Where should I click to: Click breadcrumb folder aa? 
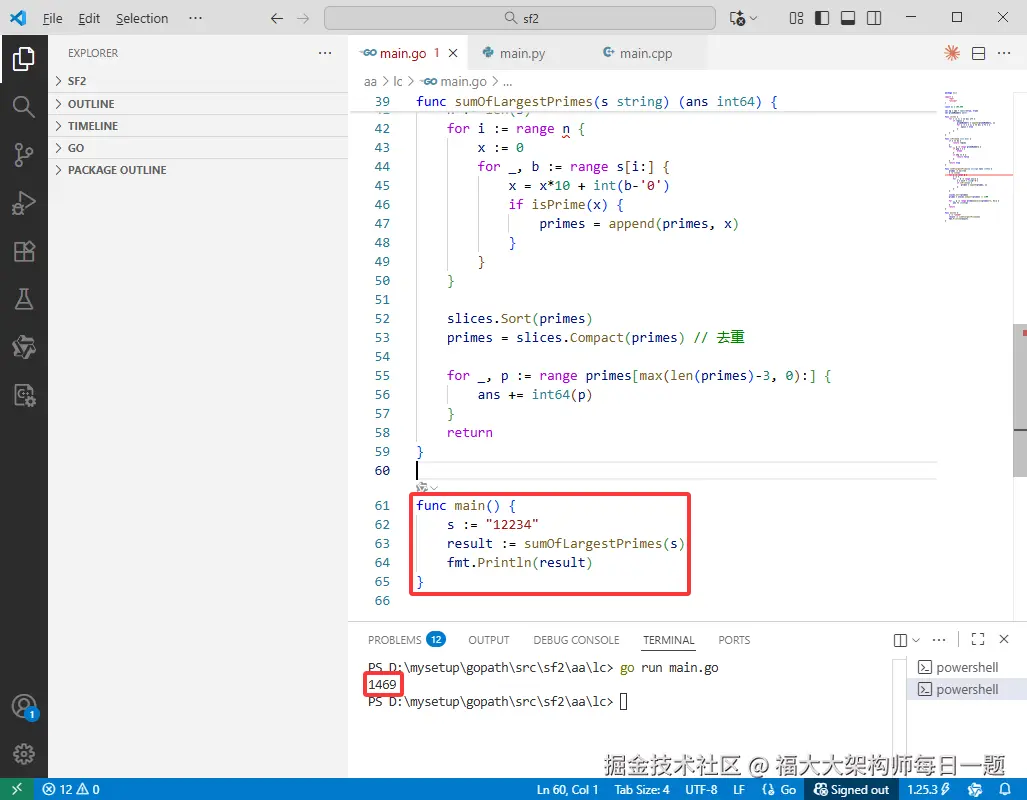click(370, 81)
